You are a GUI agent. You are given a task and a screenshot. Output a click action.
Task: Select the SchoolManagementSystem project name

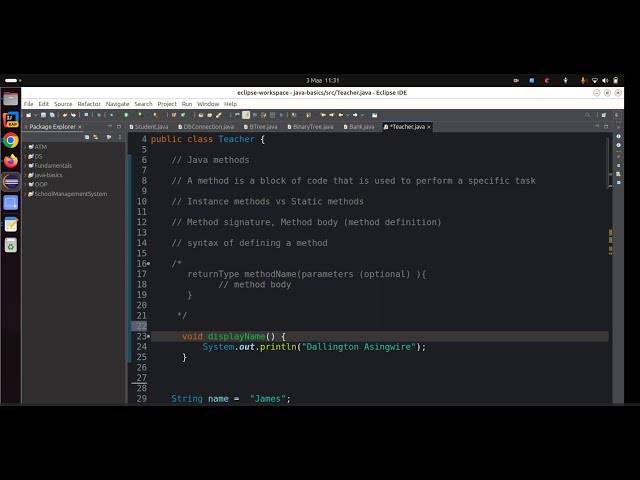[x=71, y=193]
